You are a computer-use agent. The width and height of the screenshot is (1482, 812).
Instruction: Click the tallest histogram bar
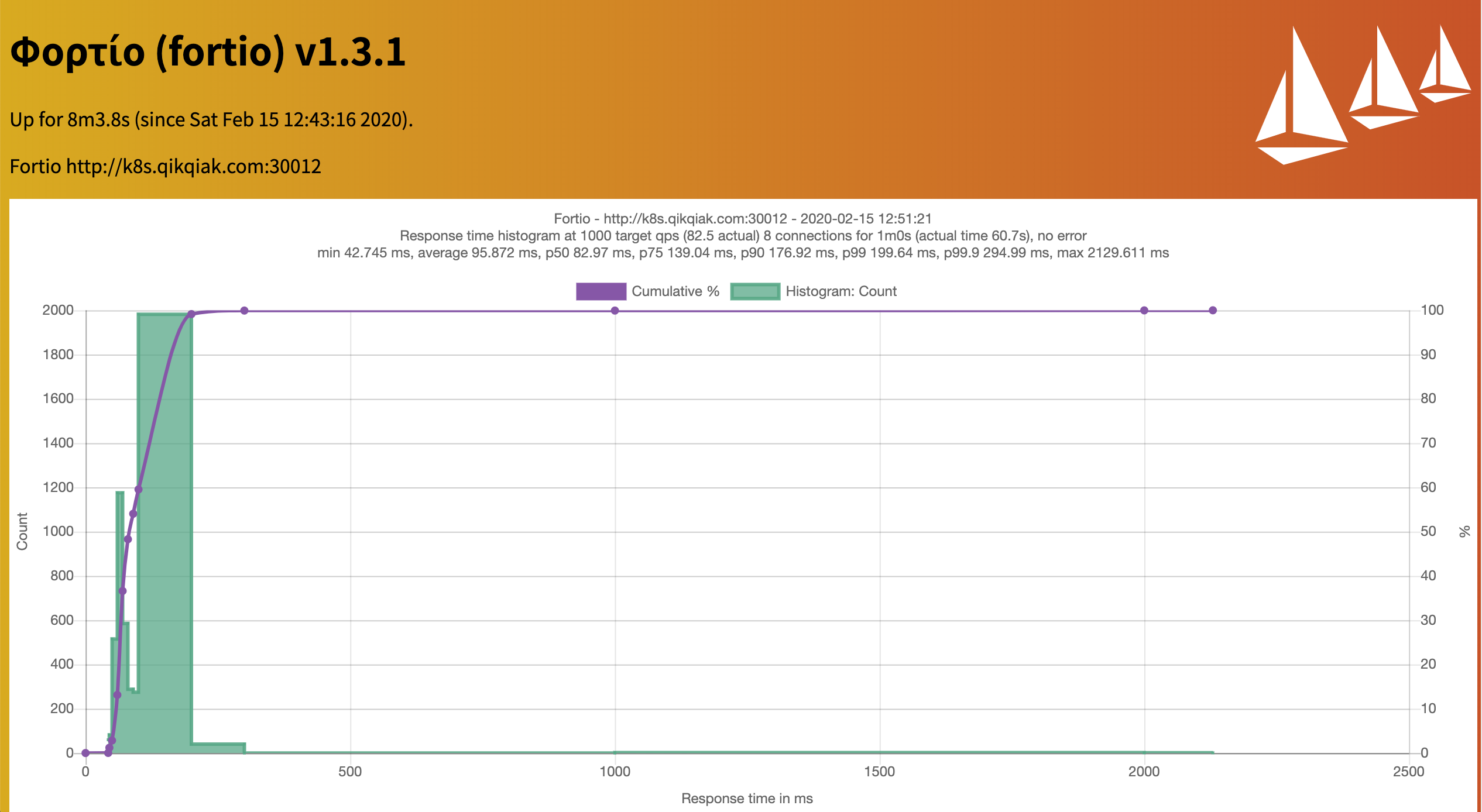[165, 534]
